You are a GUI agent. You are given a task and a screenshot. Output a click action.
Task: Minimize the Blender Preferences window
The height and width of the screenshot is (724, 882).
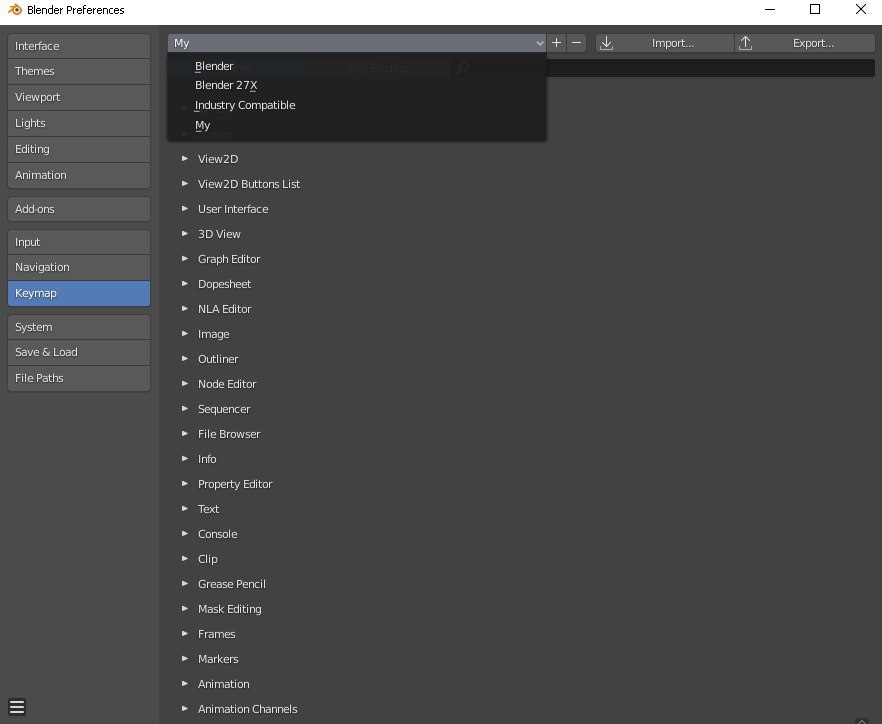coord(770,9)
